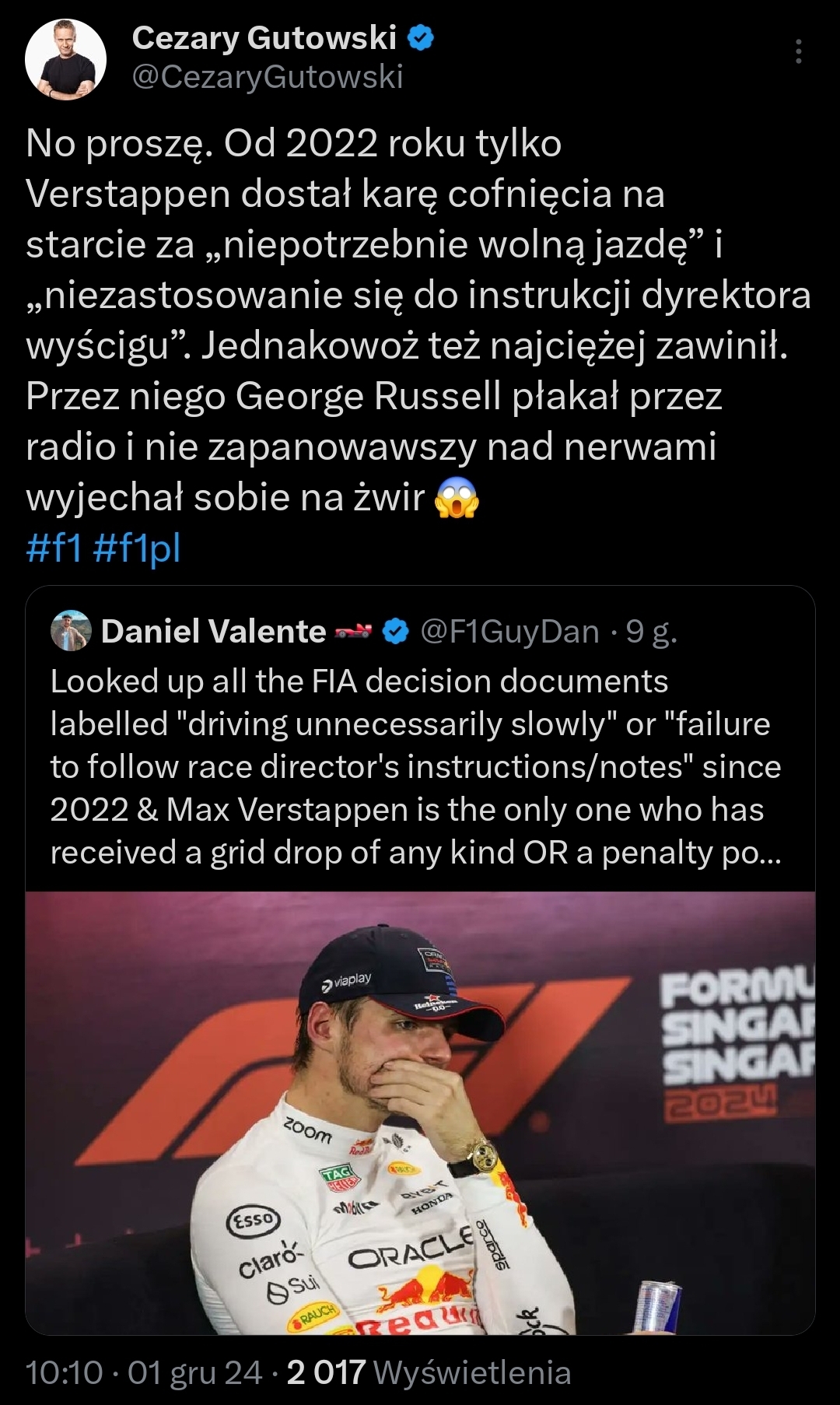Click the screaming face emoji

(x=457, y=499)
